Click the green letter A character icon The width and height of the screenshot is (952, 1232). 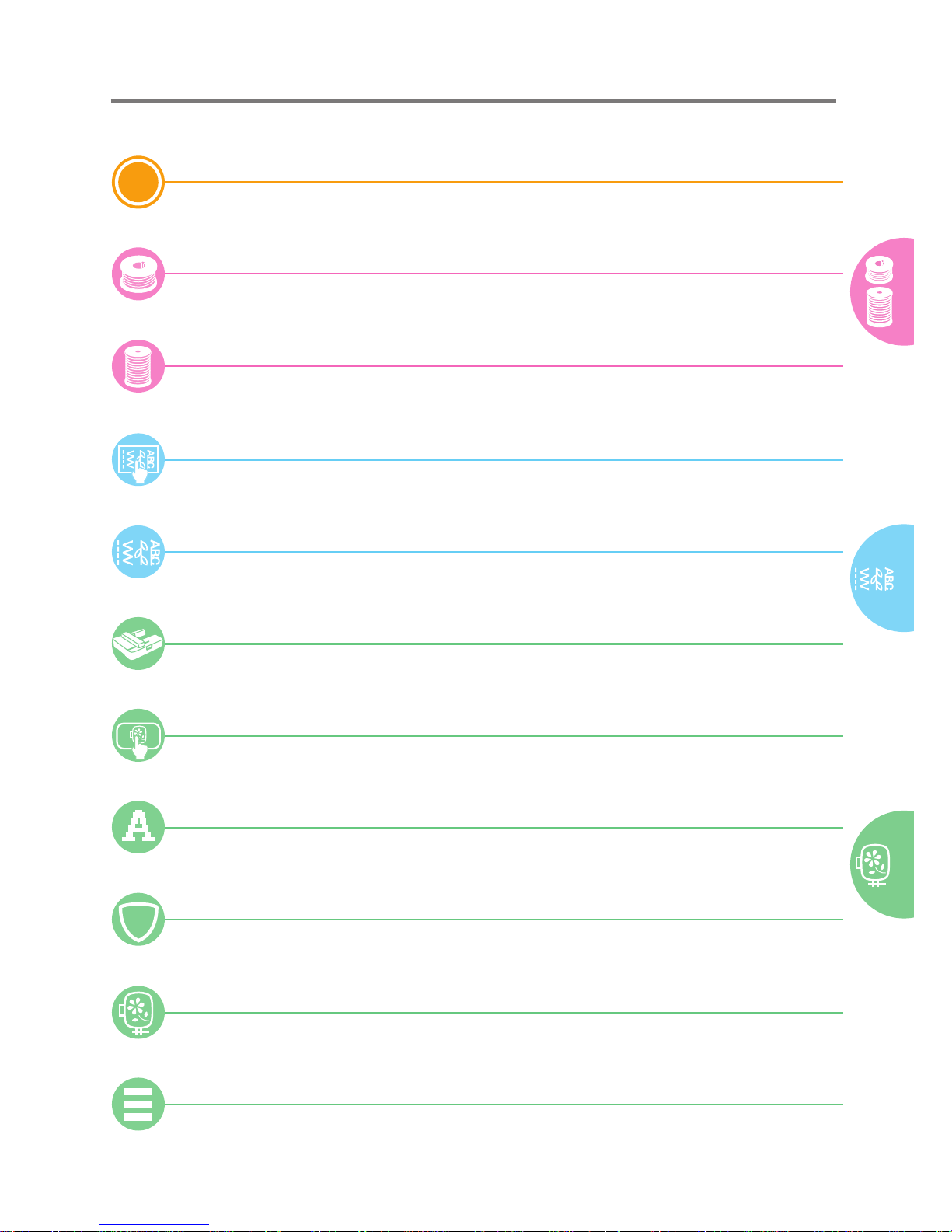tap(138, 827)
